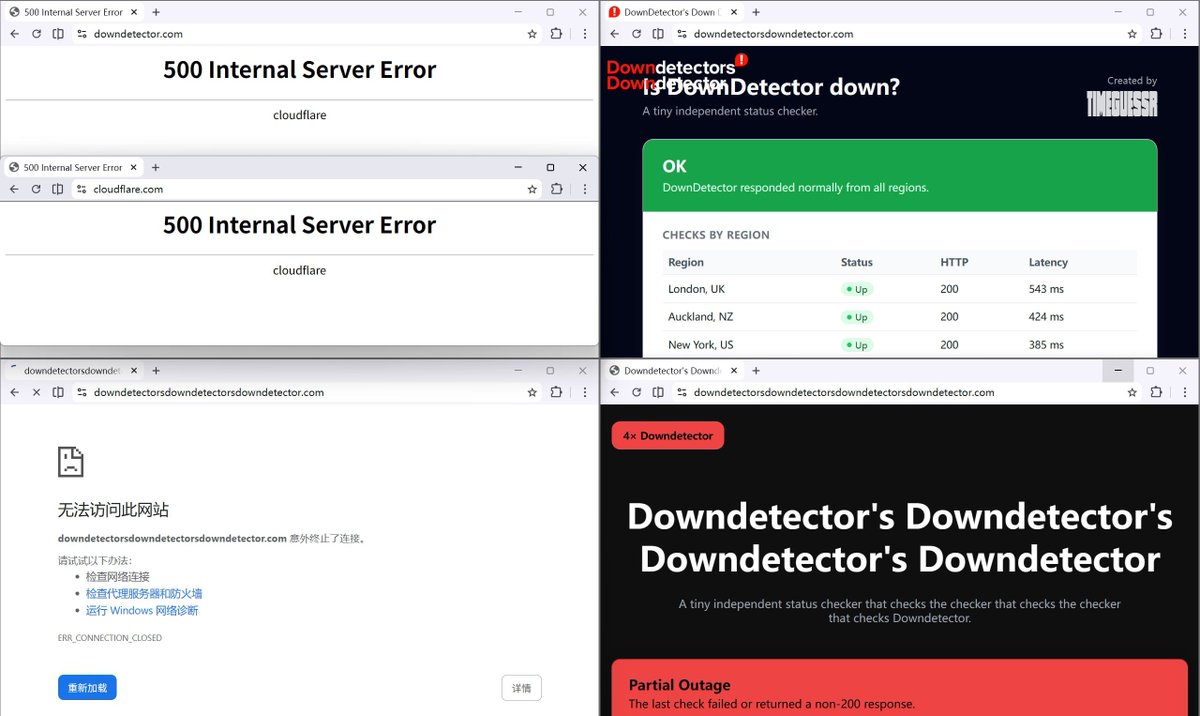The width and height of the screenshot is (1200, 716).
Task: Click the 详情 details button
Action: point(521,688)
